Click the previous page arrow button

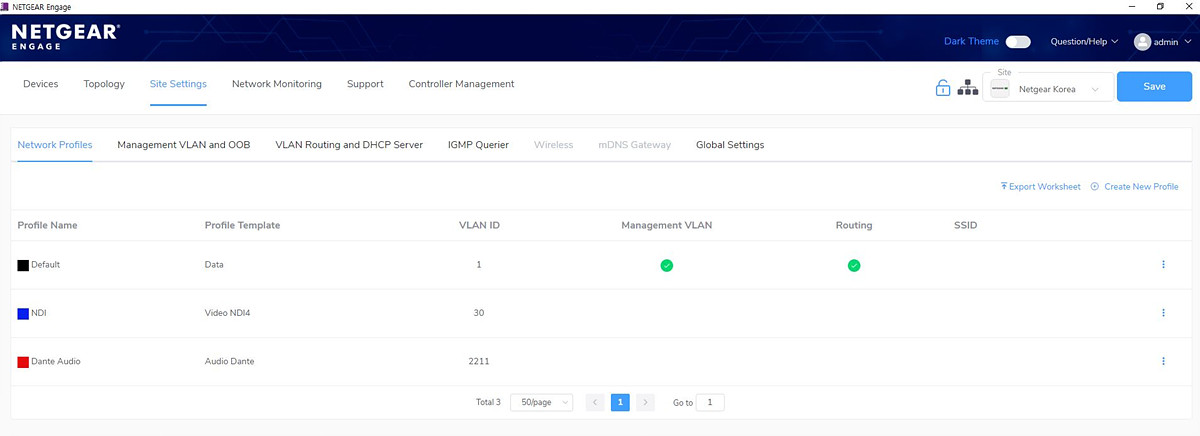[x=595, y=402]
